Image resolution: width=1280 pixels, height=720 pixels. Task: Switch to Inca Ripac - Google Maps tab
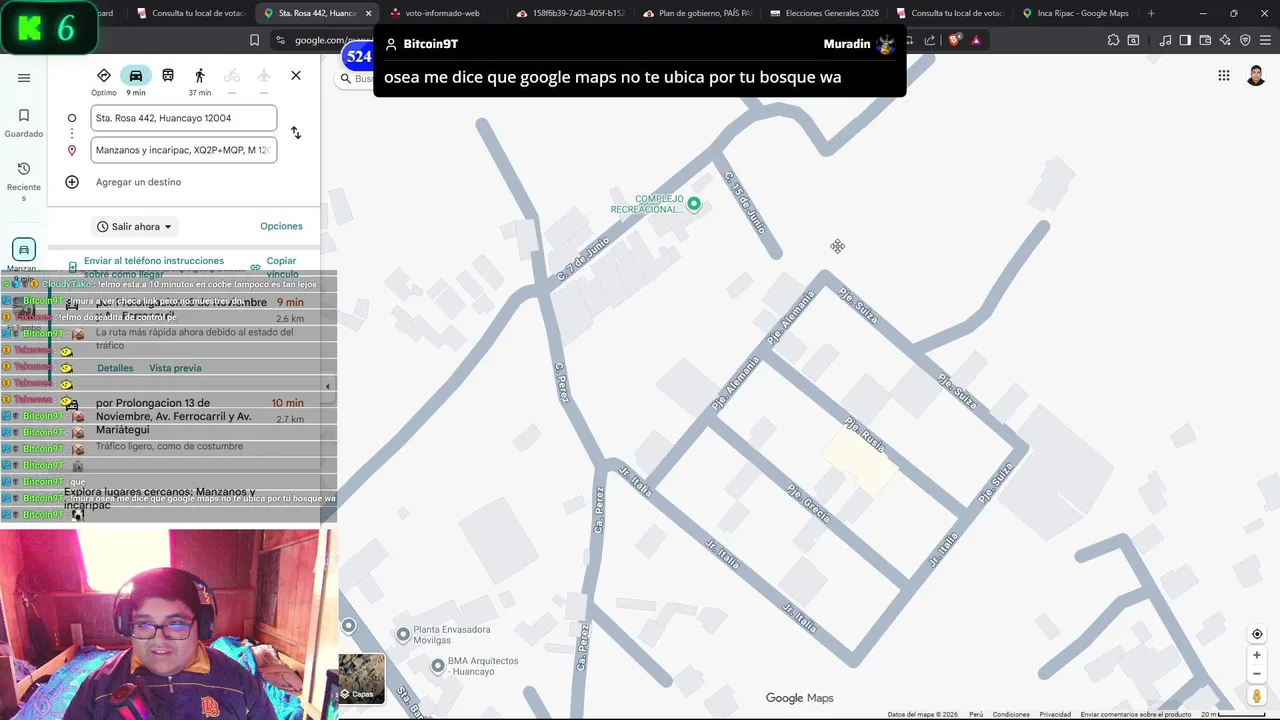click(1075, 13)
